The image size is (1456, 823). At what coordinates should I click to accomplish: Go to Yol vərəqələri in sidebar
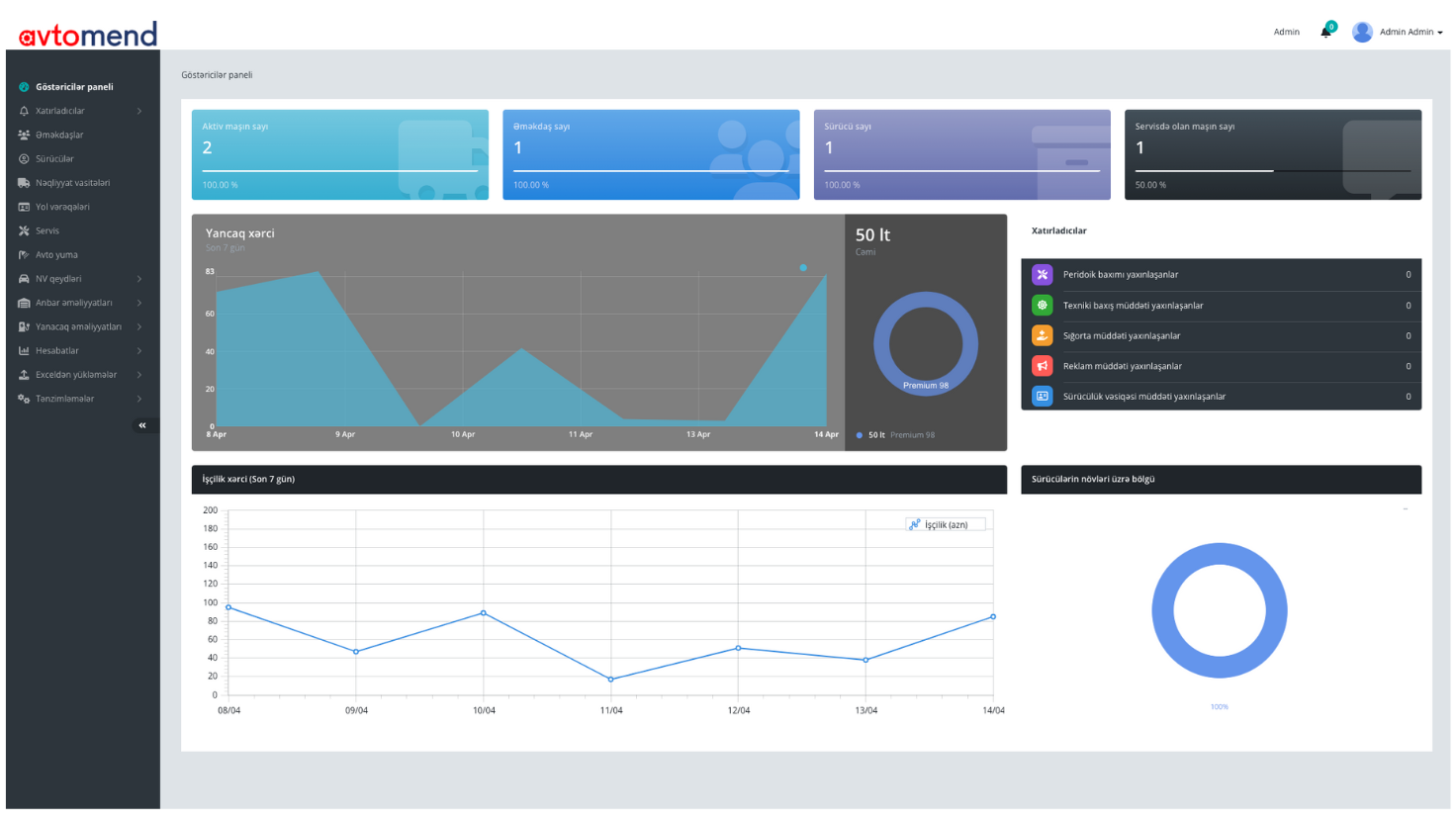click(x=62, y=207)
